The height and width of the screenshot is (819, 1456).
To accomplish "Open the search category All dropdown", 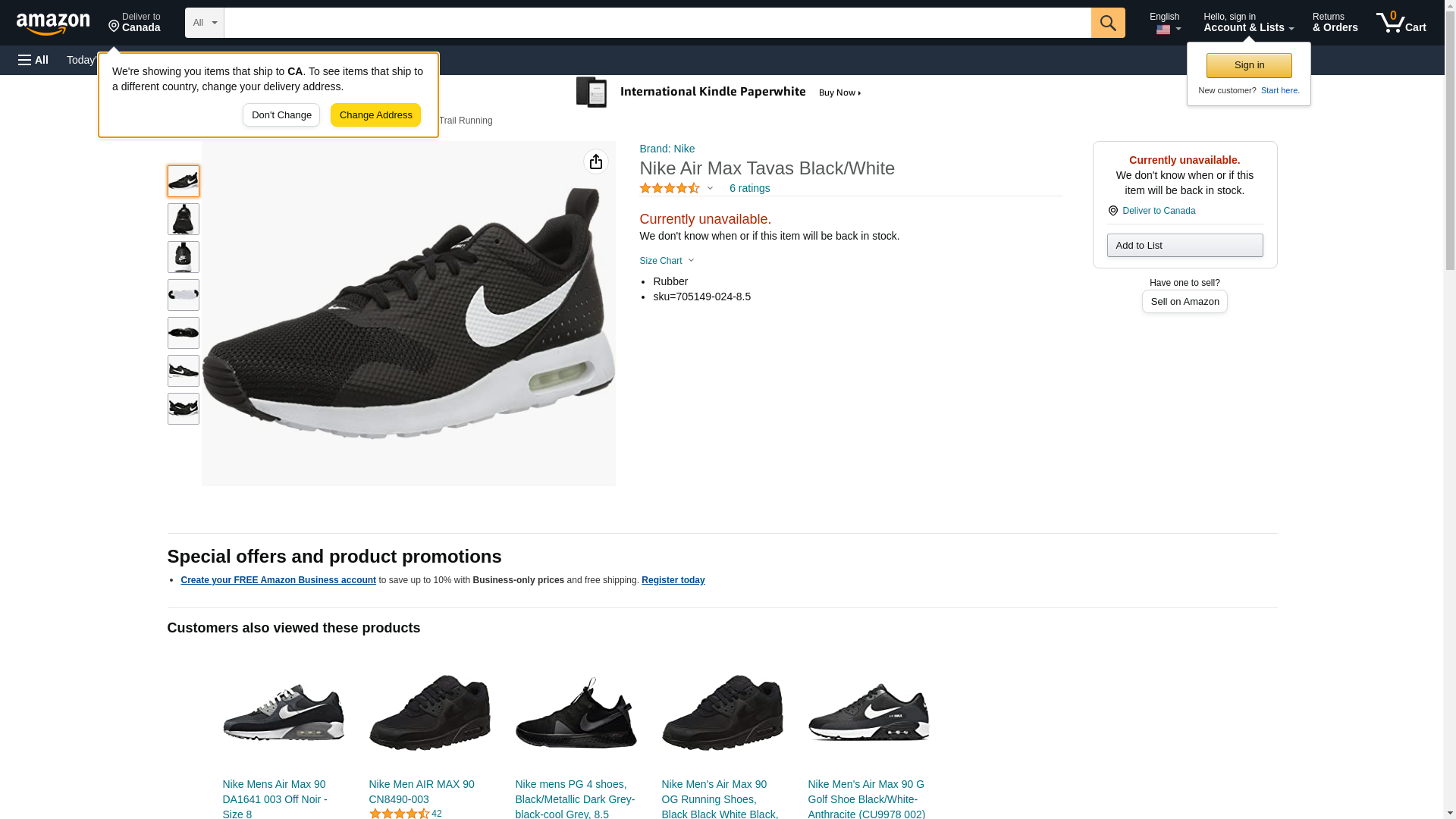I will click(x=204, y=23).
